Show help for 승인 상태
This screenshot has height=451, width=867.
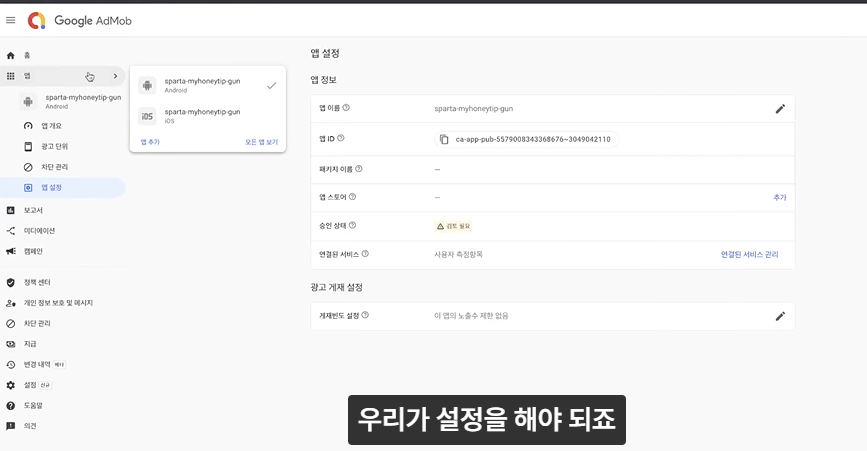tap(353, 225)
